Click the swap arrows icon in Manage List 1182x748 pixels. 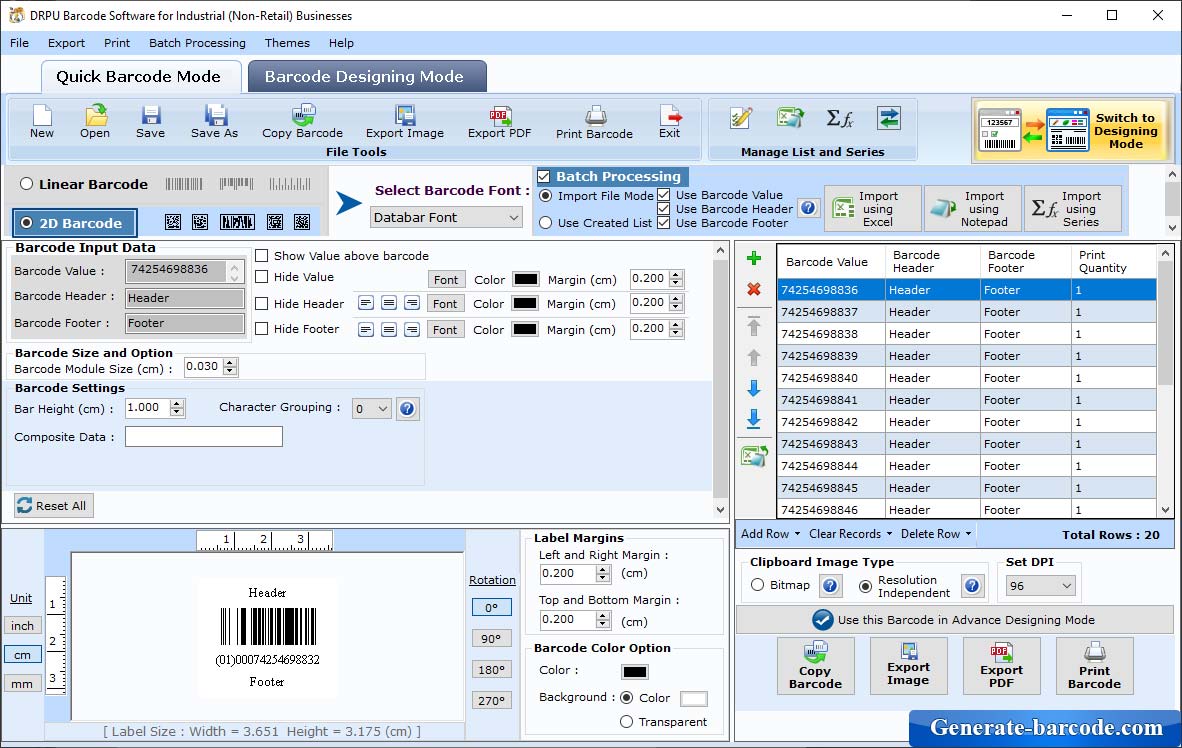[x=889, y=118]
